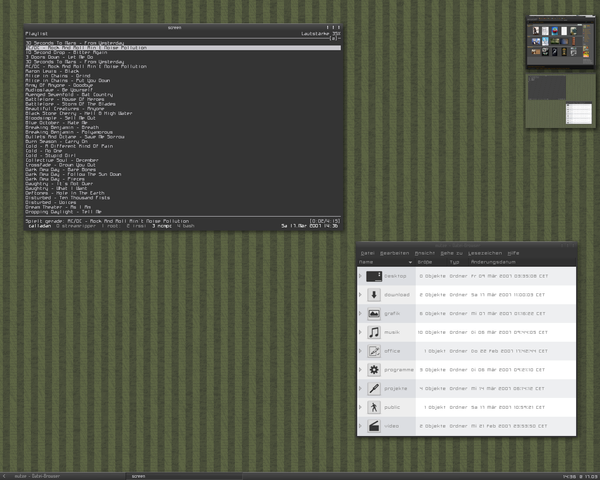The height and width of the screenshot is (480, 600).
Task: Select 'Black Stone Cherry - Hell & High Water'
Action: click(79, 113)
